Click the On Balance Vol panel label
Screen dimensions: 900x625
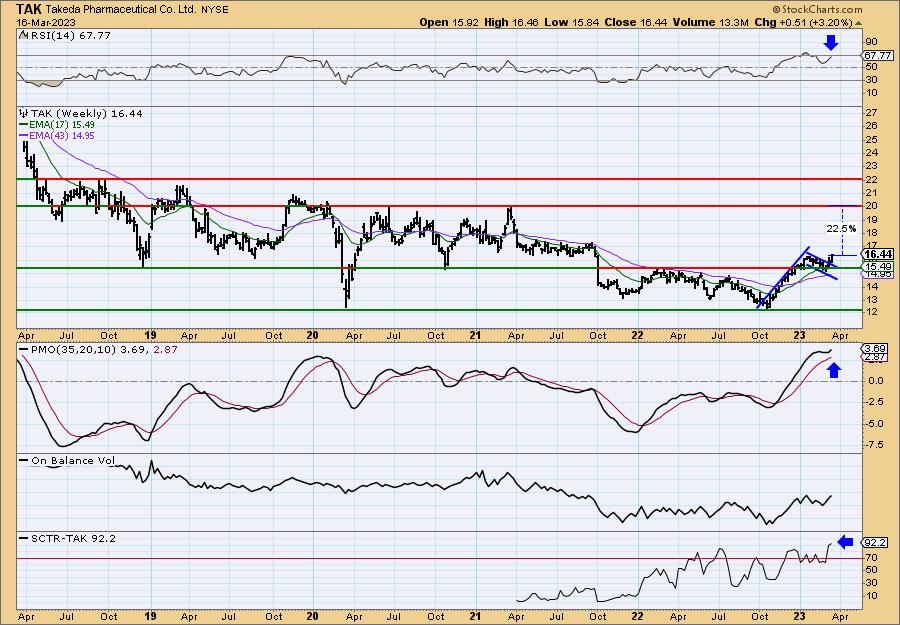[73, 460]
